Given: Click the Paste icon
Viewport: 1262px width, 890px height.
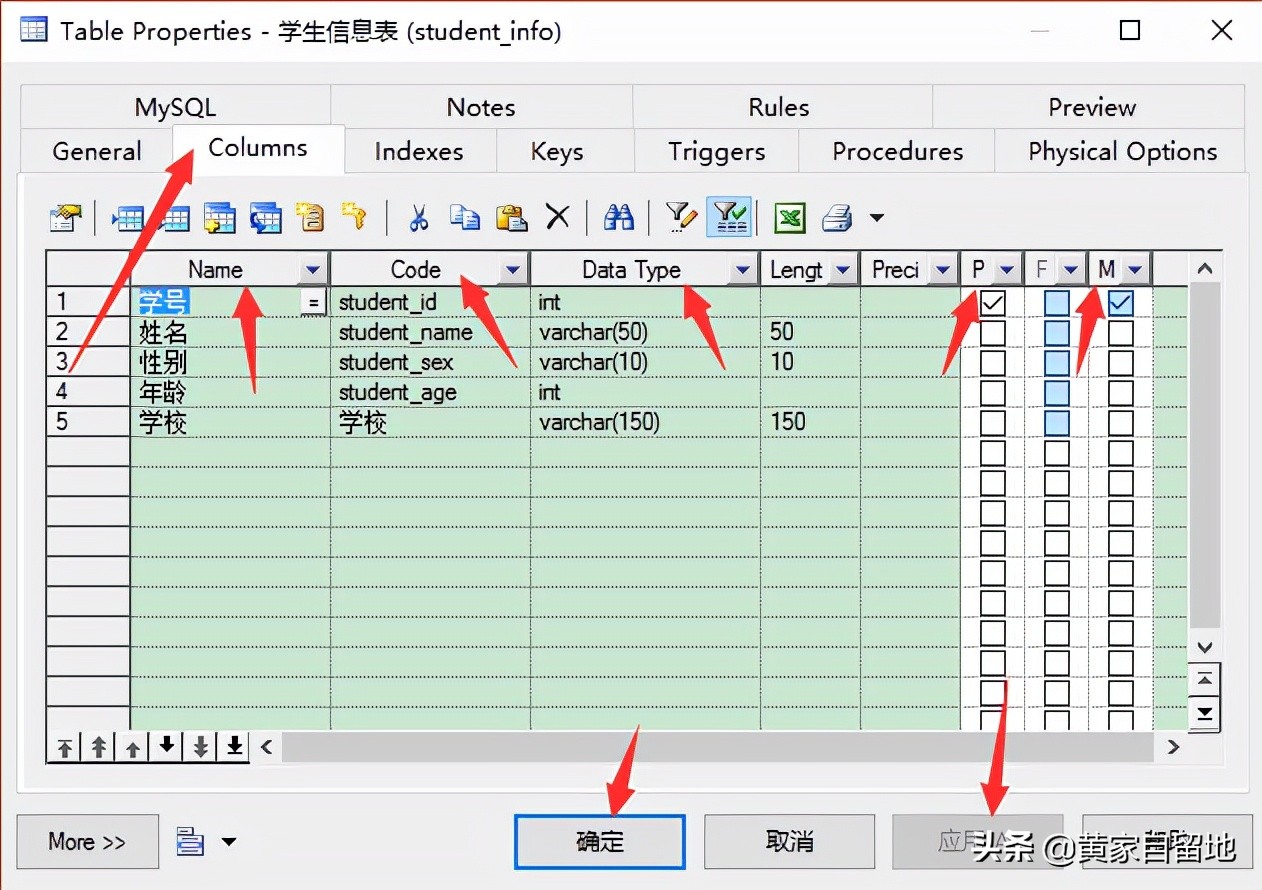Looking at the screenshot, I should pyautogui.click(x=511, y=217).
